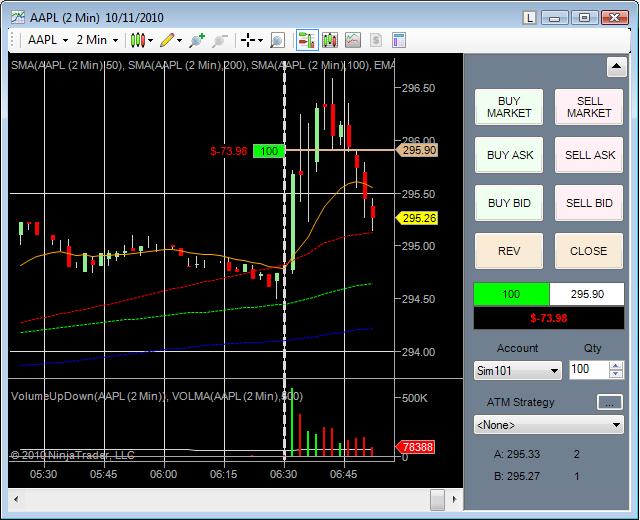The height and width of the screenshot is (520, 640).
Task: Click the 296.50 price axis label
Action: point(418,88)
